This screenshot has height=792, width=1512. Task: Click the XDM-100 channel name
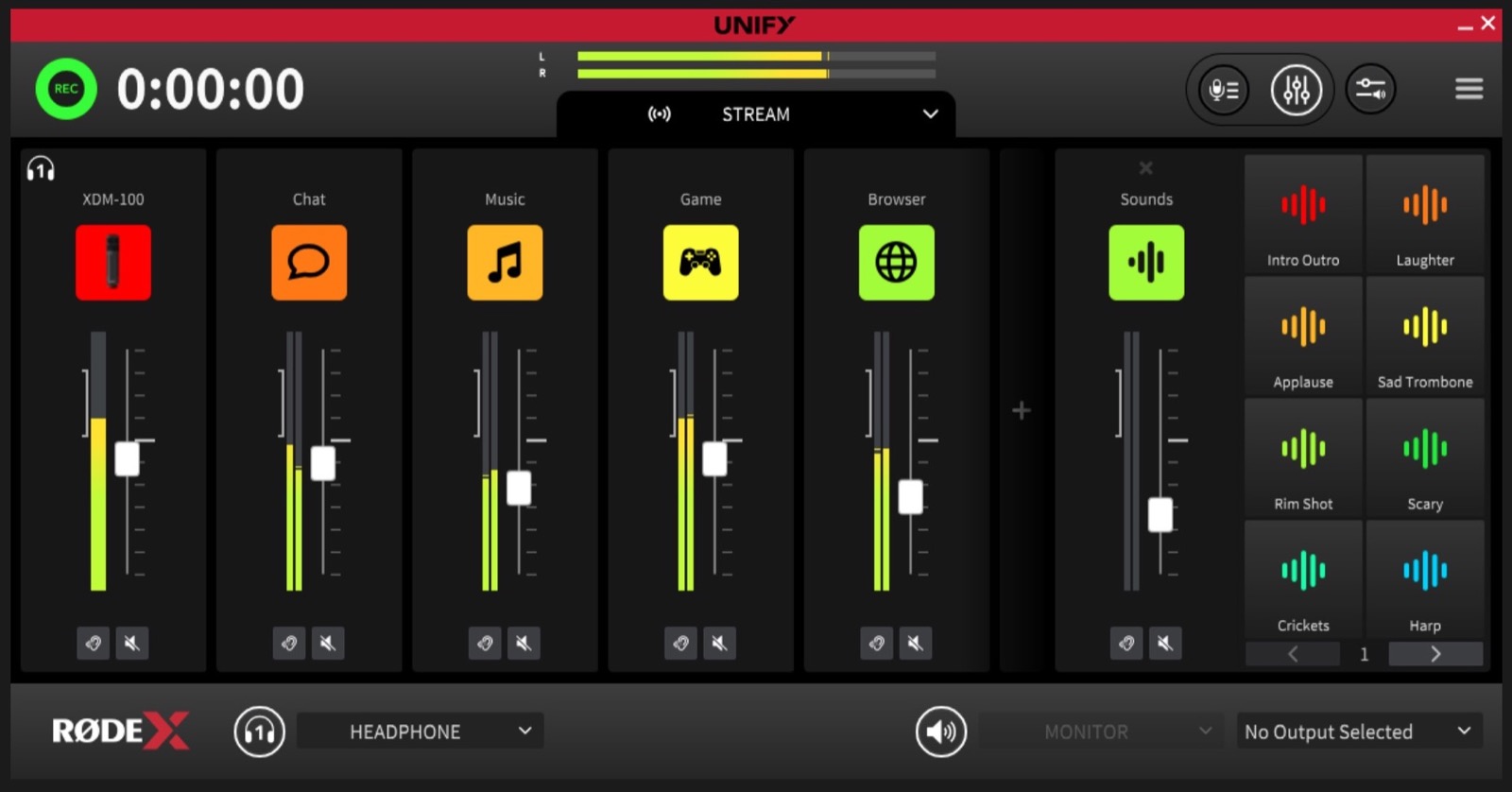[x=113, y=199]
